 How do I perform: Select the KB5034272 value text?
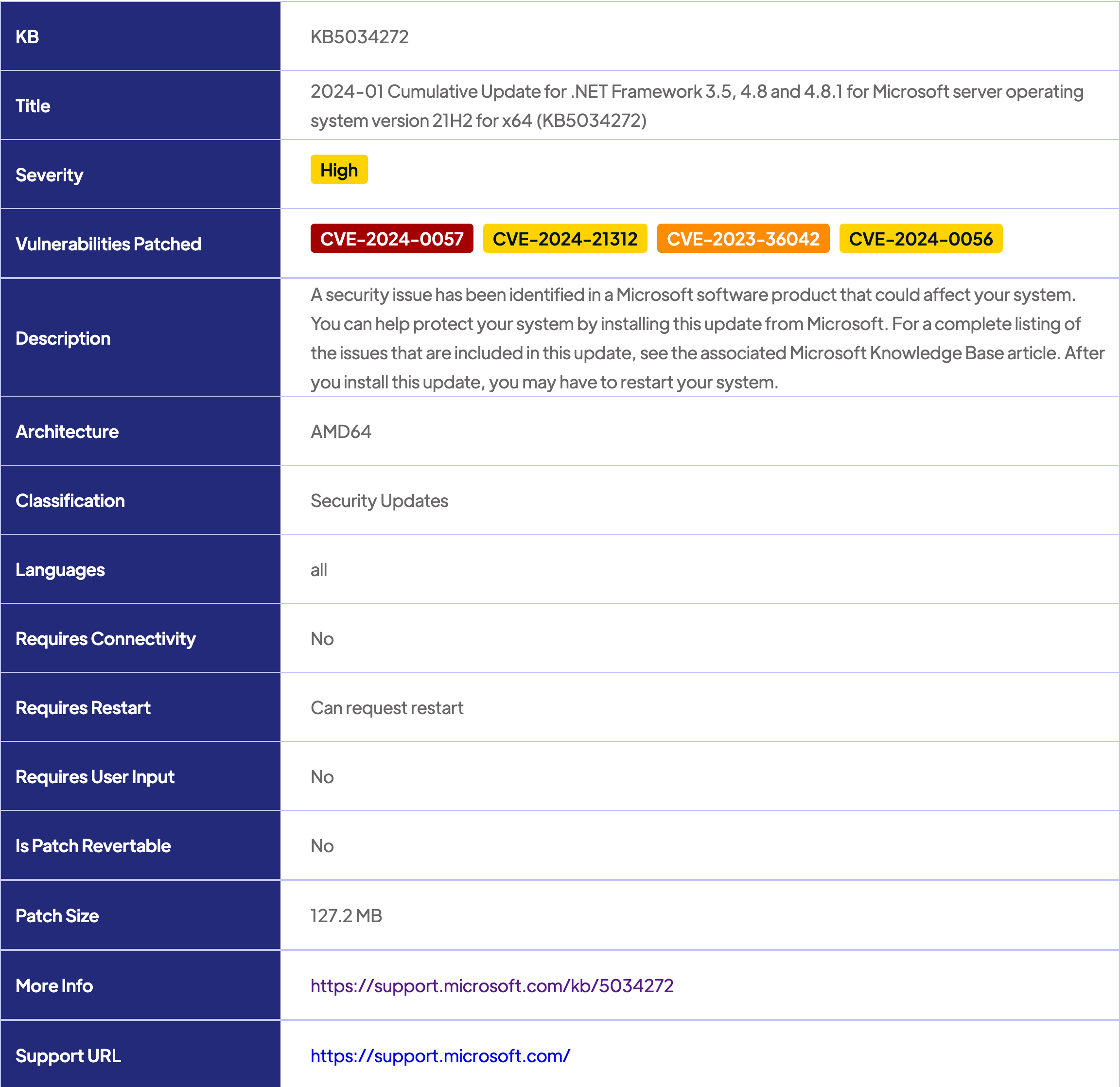359,36
